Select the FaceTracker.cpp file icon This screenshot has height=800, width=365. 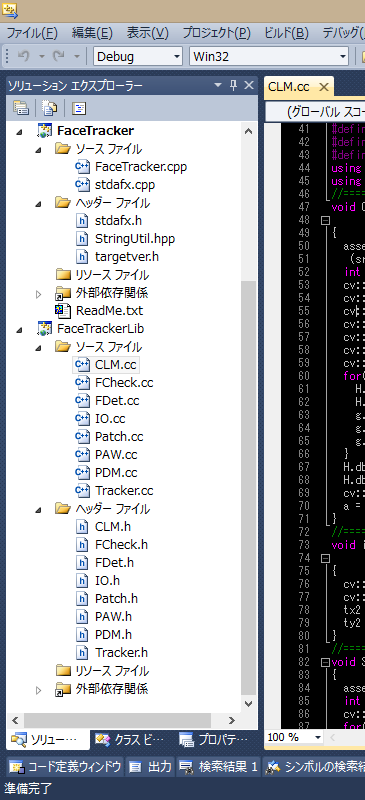coord(82,166)
